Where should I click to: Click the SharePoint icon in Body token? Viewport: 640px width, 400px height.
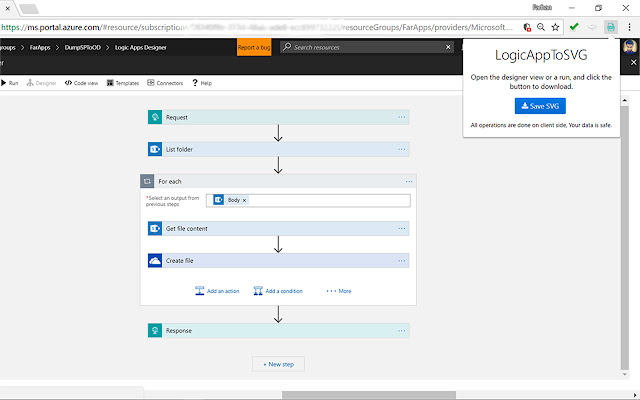[x=218, y=200]
